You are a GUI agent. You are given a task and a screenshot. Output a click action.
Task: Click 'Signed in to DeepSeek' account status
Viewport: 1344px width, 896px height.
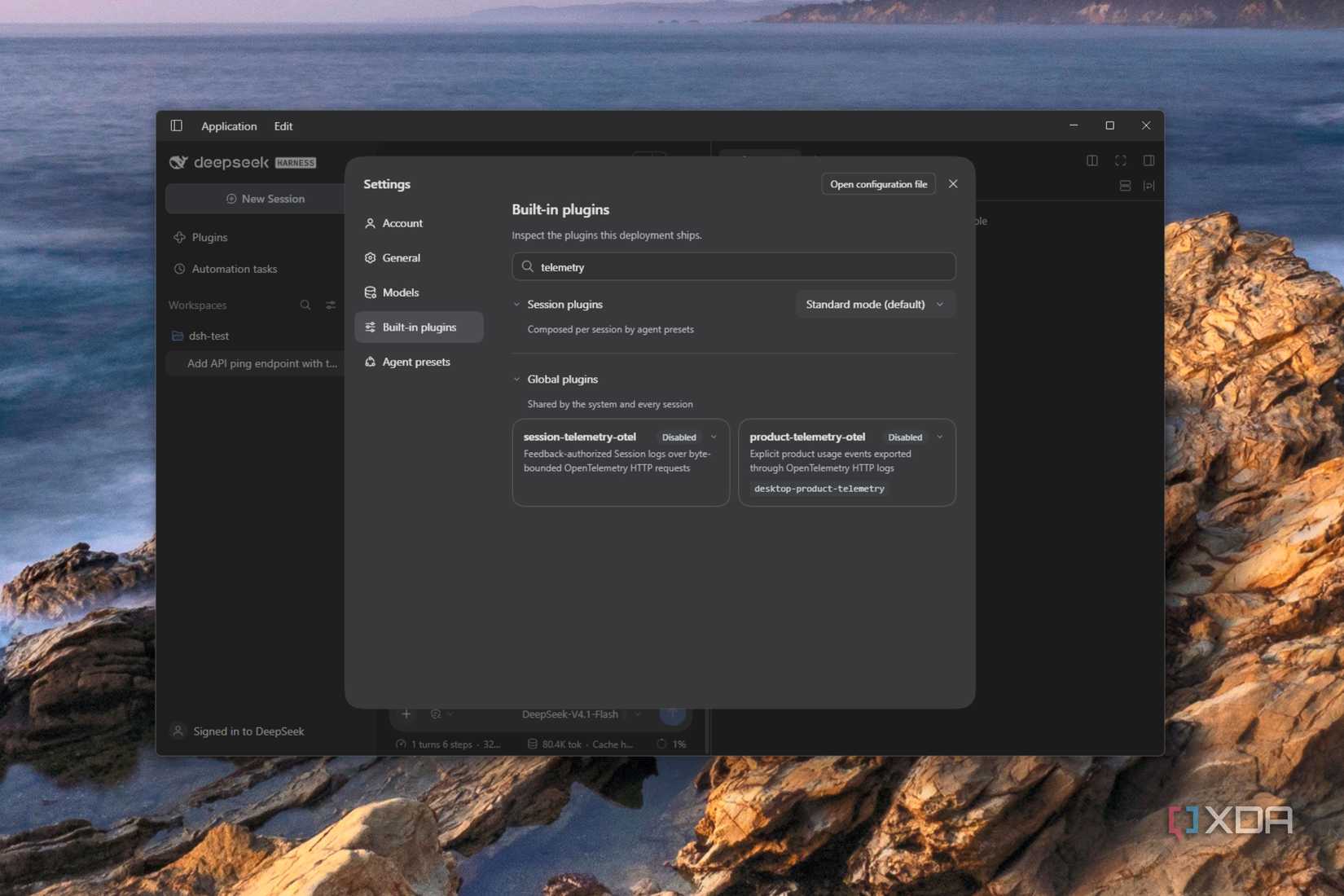click(x=237, y=731)
